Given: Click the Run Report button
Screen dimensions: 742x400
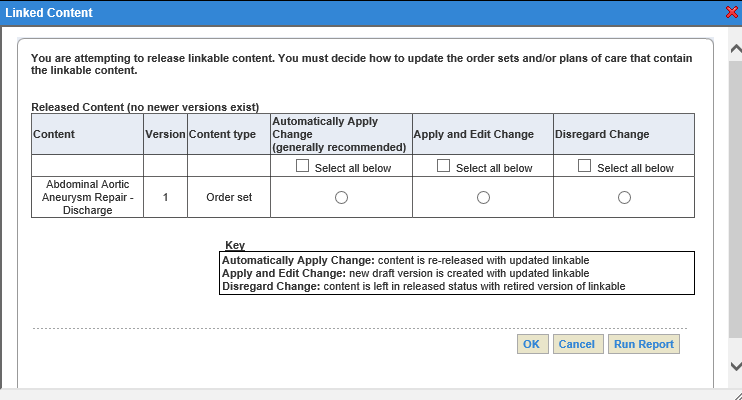Looking at the screenshot, I should (644, 344).
